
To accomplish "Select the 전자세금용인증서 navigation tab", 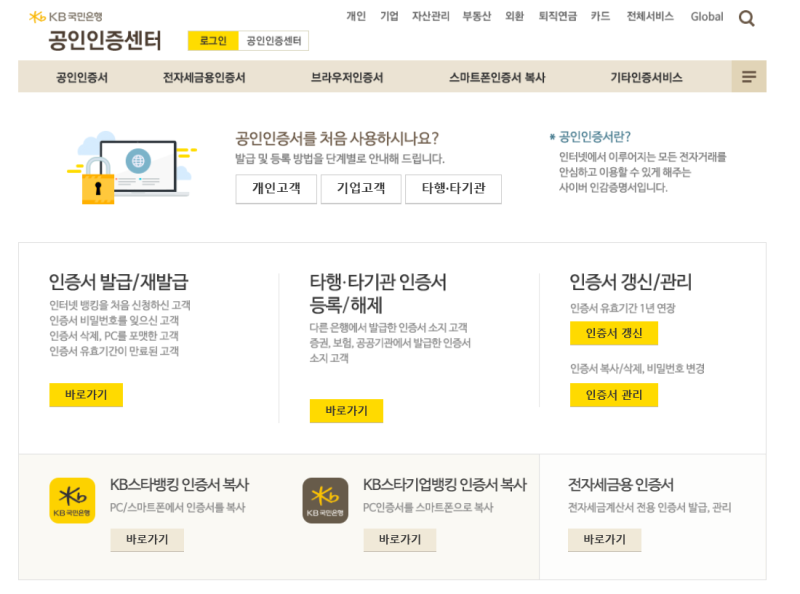I will (x=204, y=78).
